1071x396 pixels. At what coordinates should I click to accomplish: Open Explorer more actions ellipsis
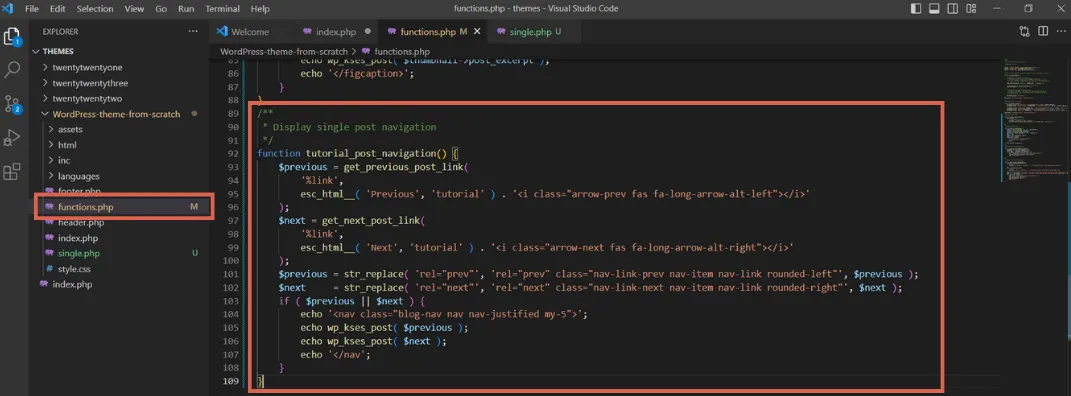[193, 31]
